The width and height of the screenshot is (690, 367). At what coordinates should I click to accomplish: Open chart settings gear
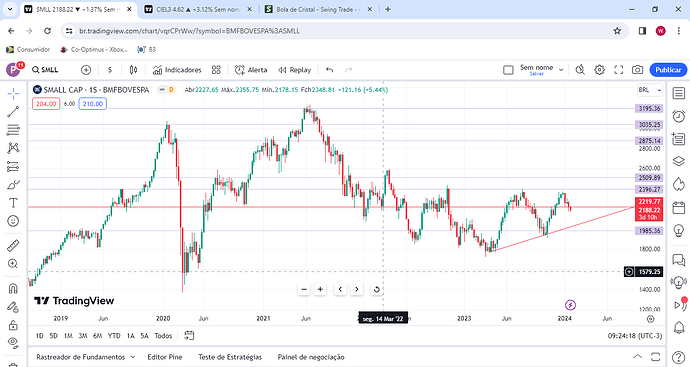tap(599, 70)
